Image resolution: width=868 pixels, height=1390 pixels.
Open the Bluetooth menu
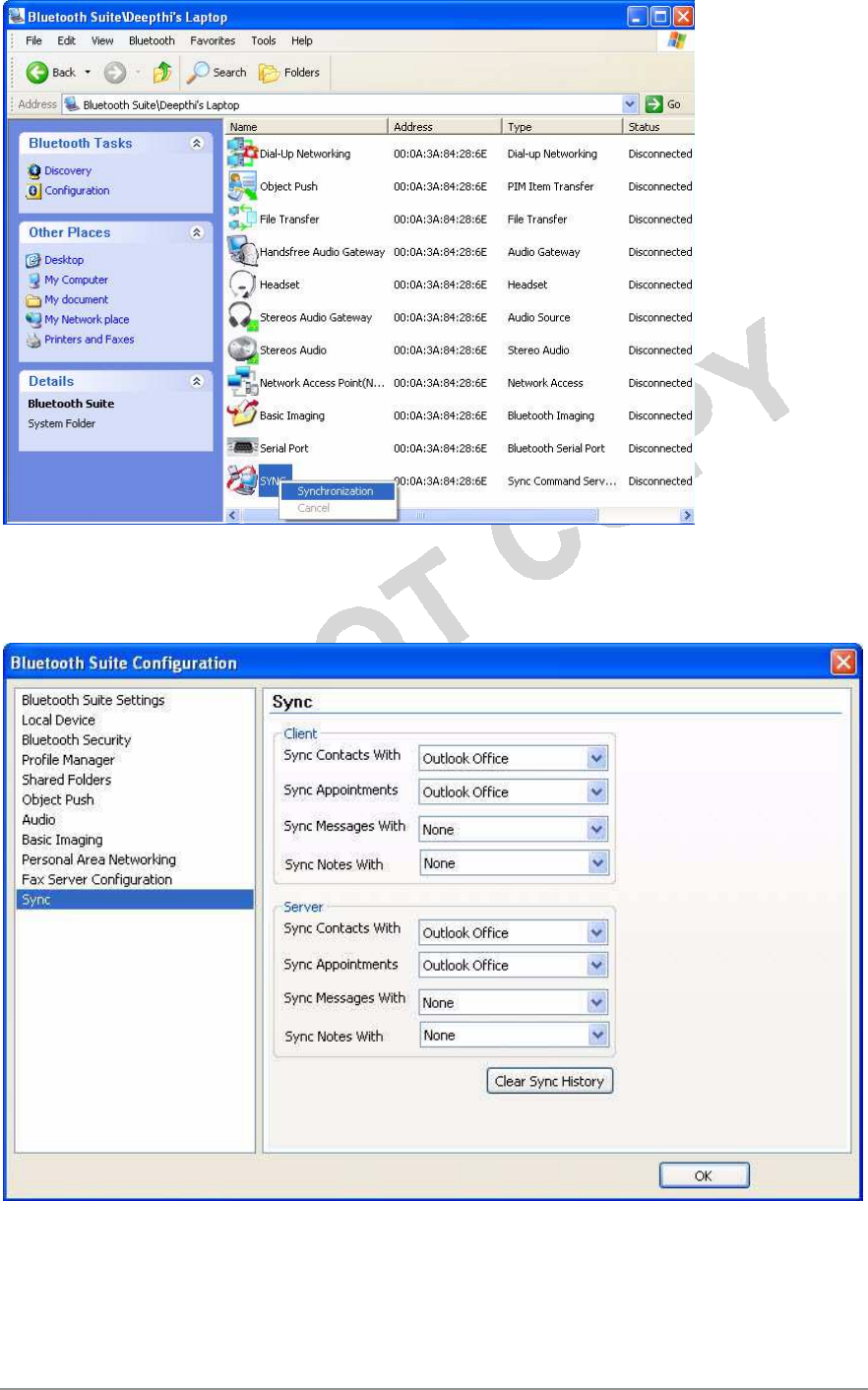tap(152, 40)
